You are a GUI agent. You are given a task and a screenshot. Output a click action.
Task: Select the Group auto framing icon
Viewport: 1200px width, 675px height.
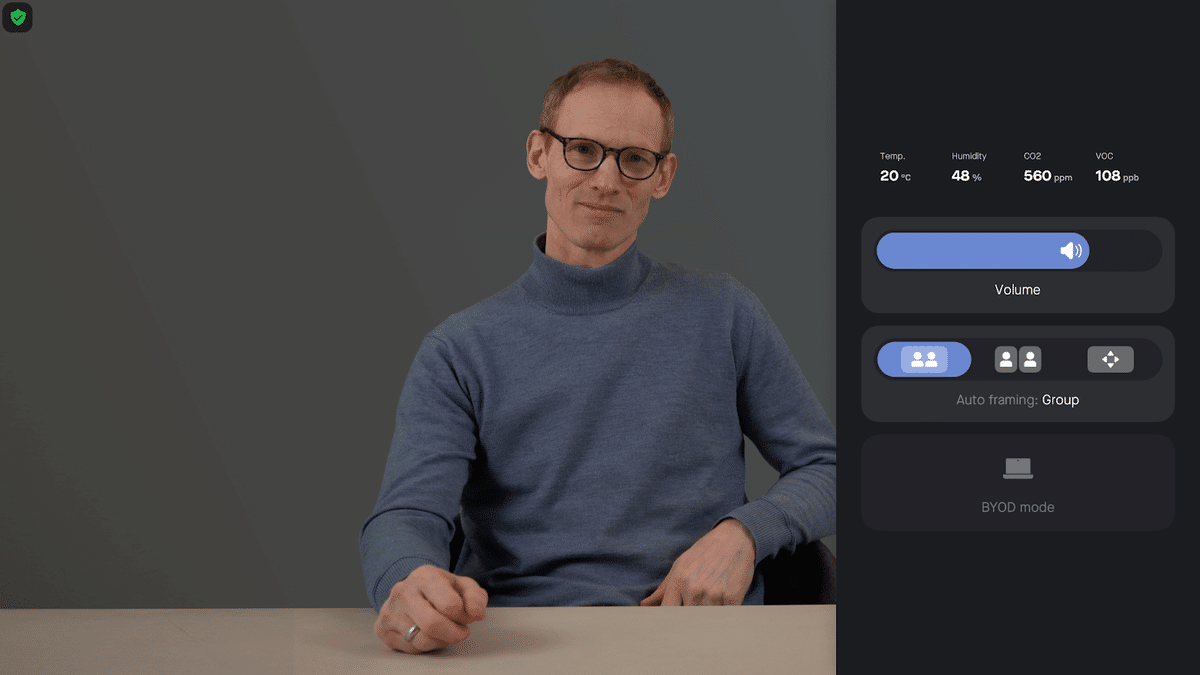(924, 359)
